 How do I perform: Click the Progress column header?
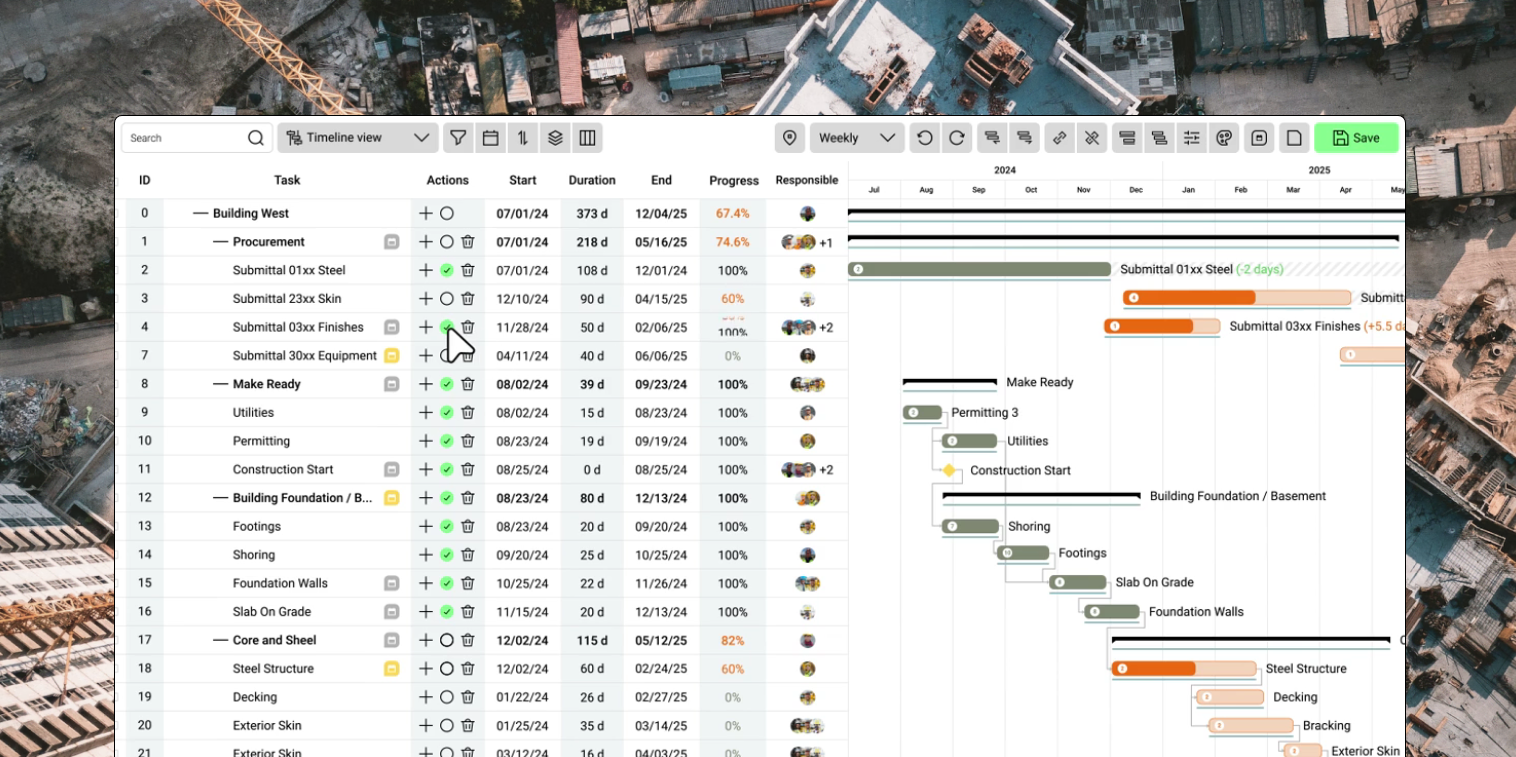[x=734, y=181]
